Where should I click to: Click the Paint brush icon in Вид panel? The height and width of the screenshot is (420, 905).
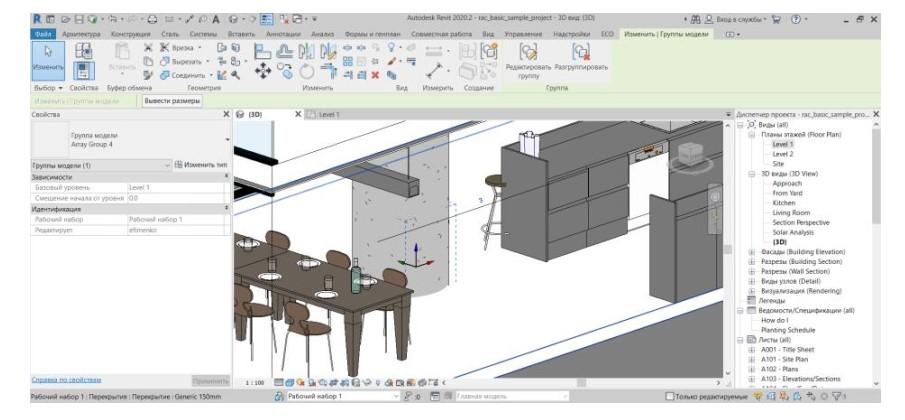392,61
